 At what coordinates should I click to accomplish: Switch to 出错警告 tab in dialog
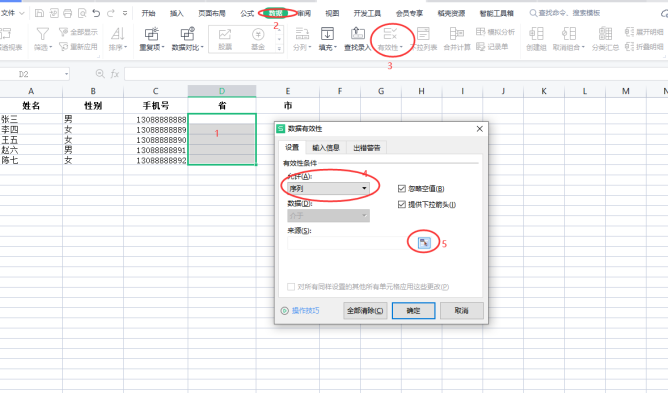pos(367,147)
